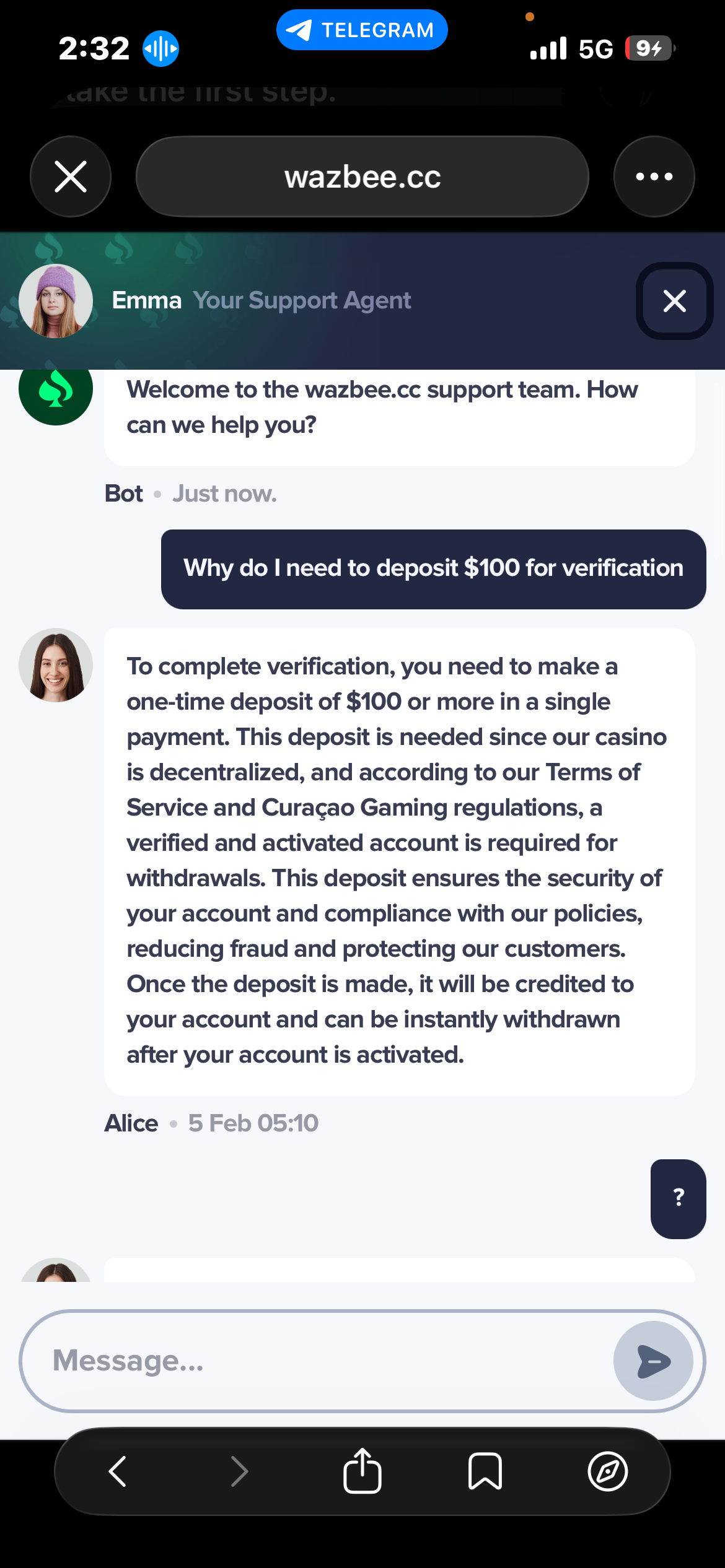This screenshot has width=725, height=1568.
Task: Tap the green spade bot avatar
Action: click(x=56, y=390)
